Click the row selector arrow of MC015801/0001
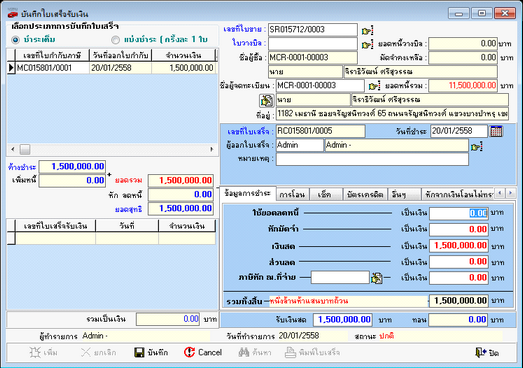 pyautogui.click(x=11, y=68)
